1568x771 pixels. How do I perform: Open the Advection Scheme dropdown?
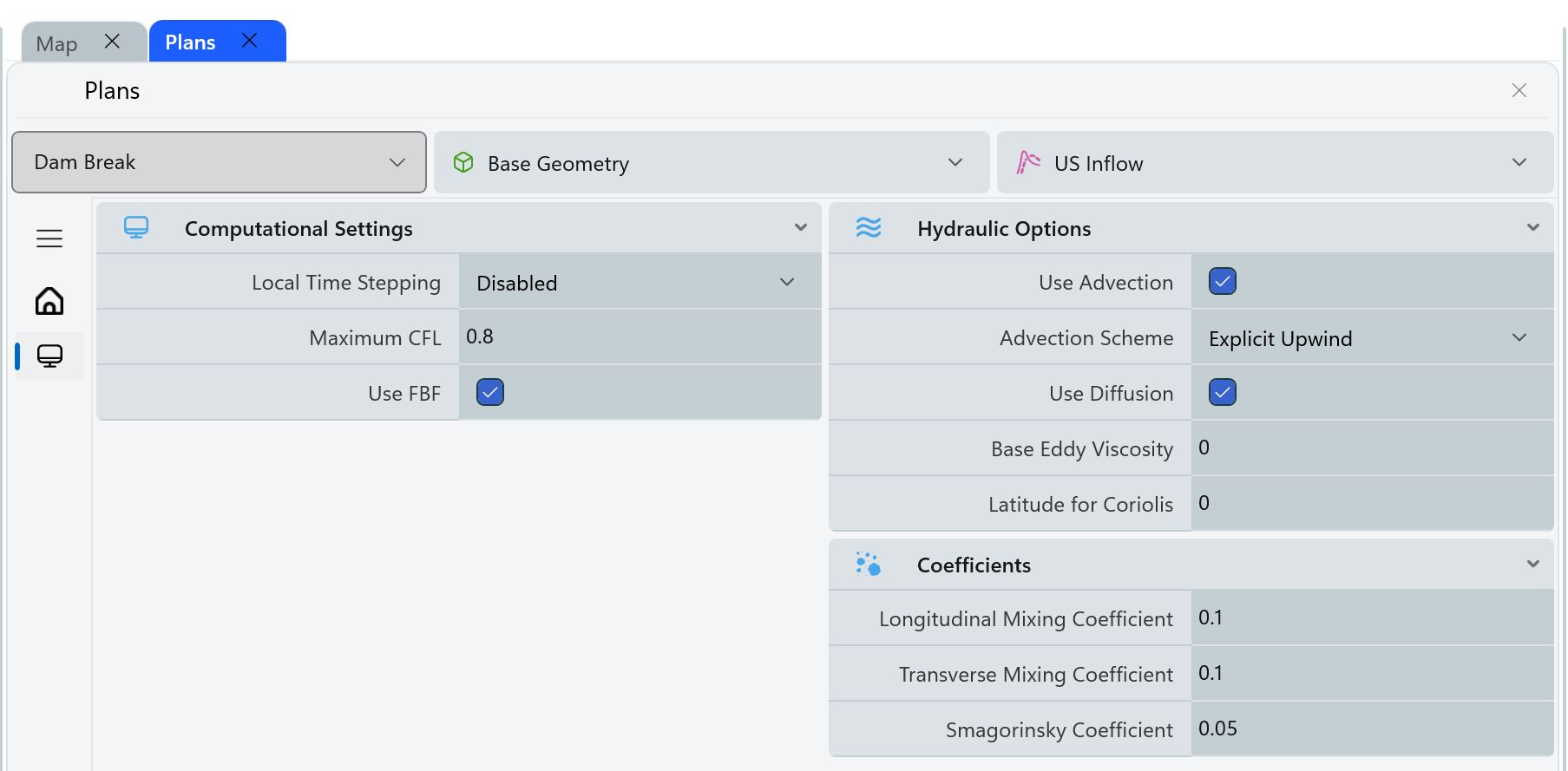(x=1371, y=338)
